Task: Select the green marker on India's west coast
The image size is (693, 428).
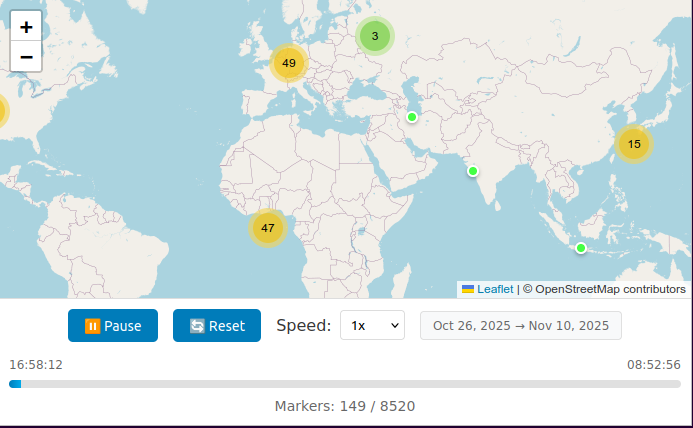Action: tap(473, 171)
